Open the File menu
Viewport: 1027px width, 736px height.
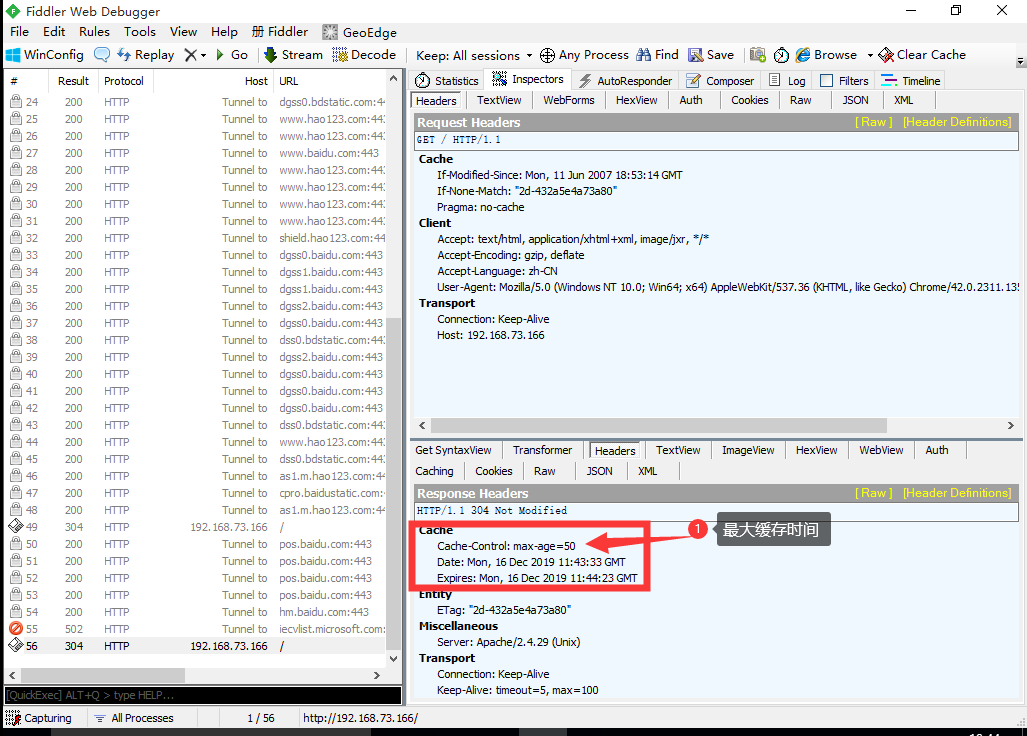point(19,31)
